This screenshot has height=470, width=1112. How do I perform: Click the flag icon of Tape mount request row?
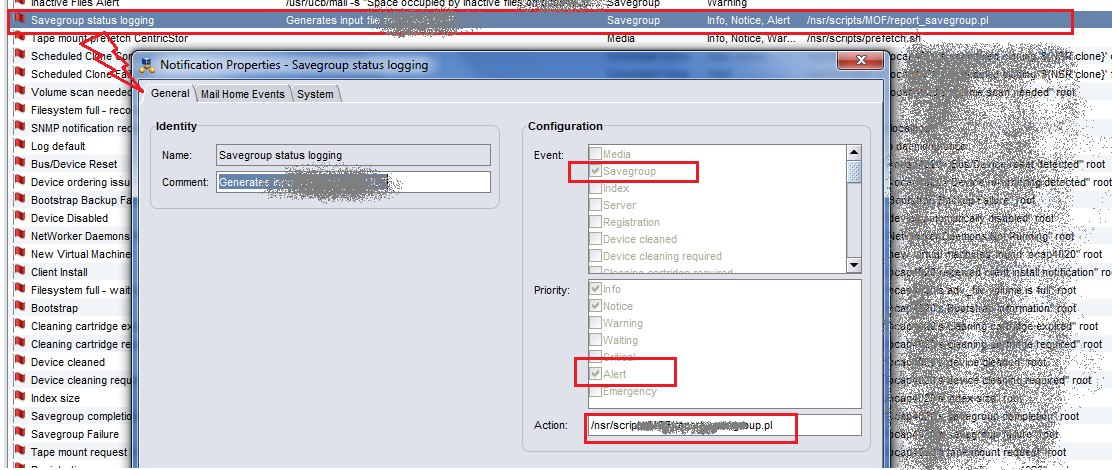[20, 452]
